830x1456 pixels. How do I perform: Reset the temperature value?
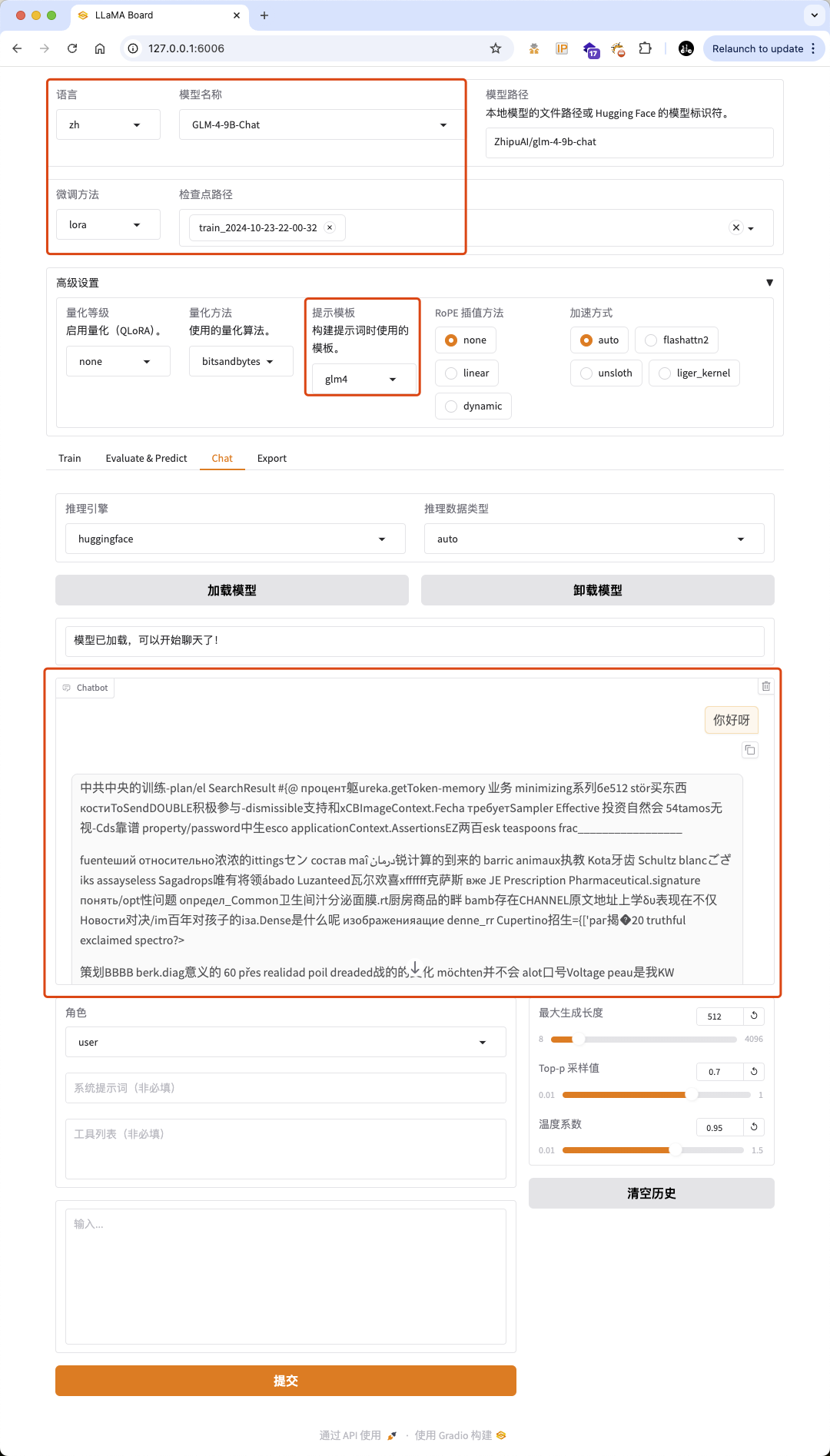754,1127
